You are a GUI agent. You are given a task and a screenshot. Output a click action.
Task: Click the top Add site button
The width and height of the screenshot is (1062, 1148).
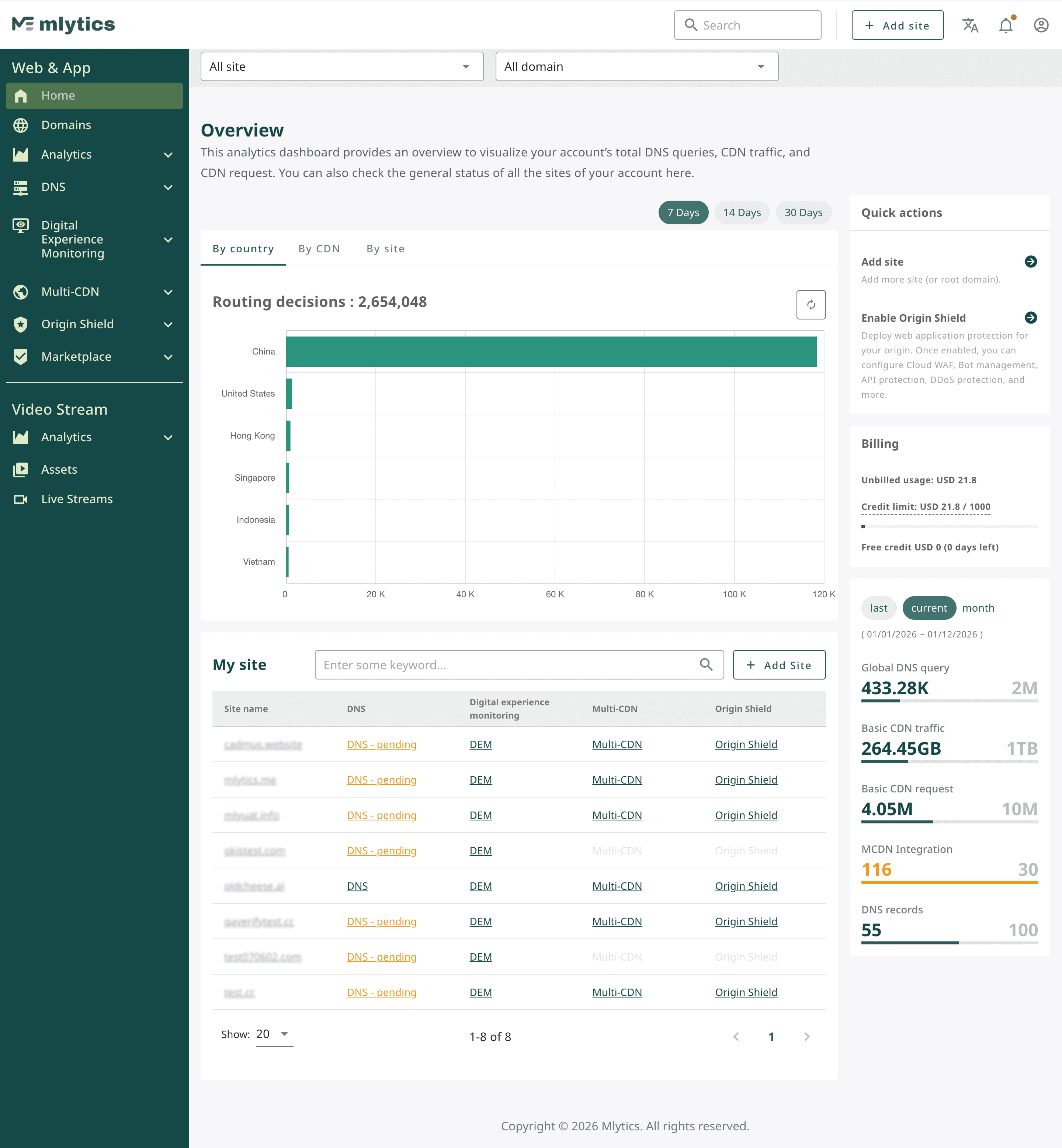897,25
